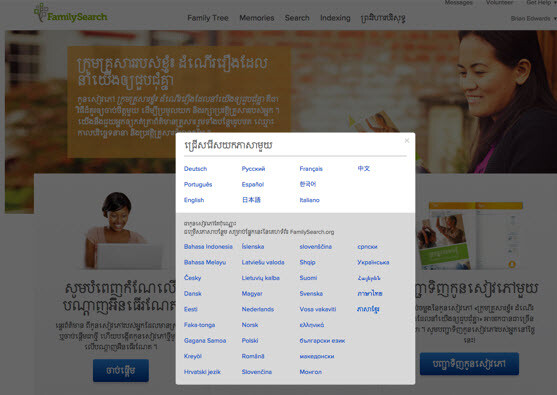
Task: Select Svenska from the list
Action: 311,293
